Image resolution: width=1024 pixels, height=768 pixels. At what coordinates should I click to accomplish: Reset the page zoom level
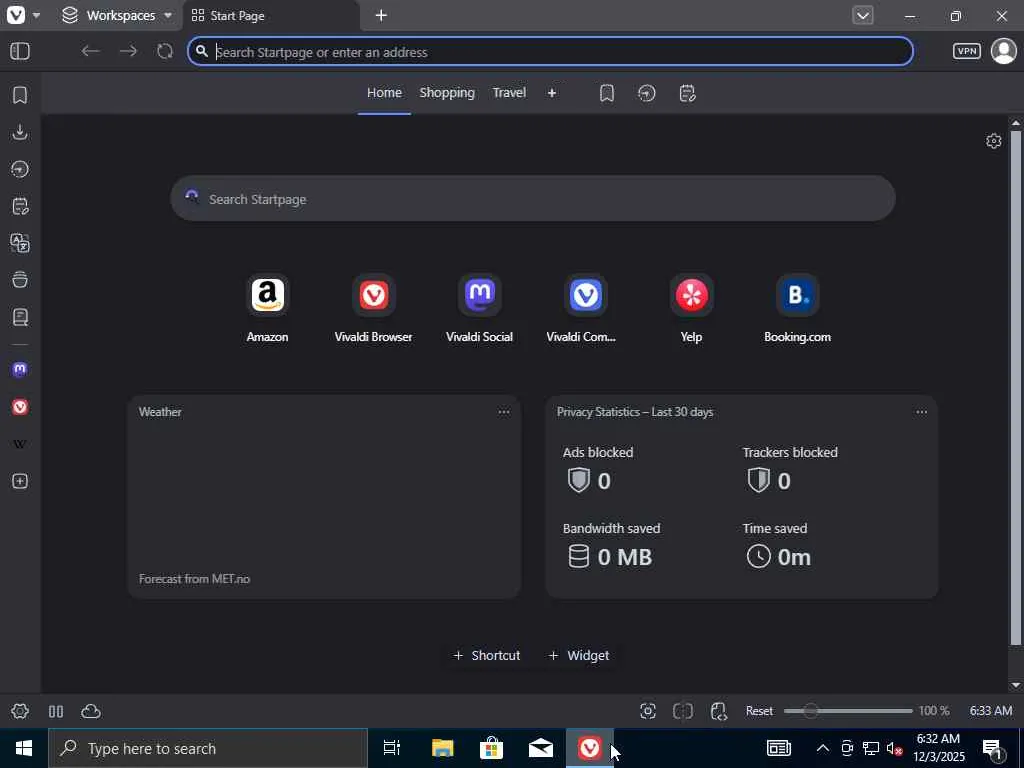tap(759, 711)
